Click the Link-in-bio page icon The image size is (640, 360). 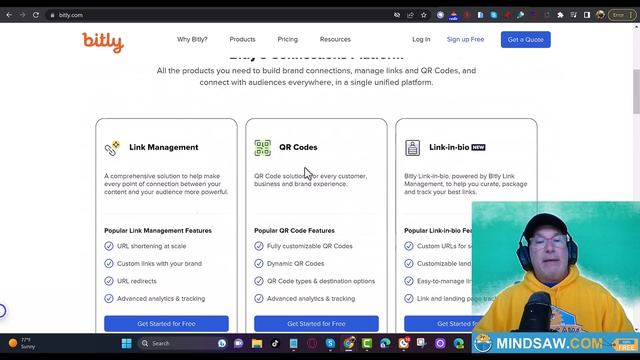coord(412,148)
